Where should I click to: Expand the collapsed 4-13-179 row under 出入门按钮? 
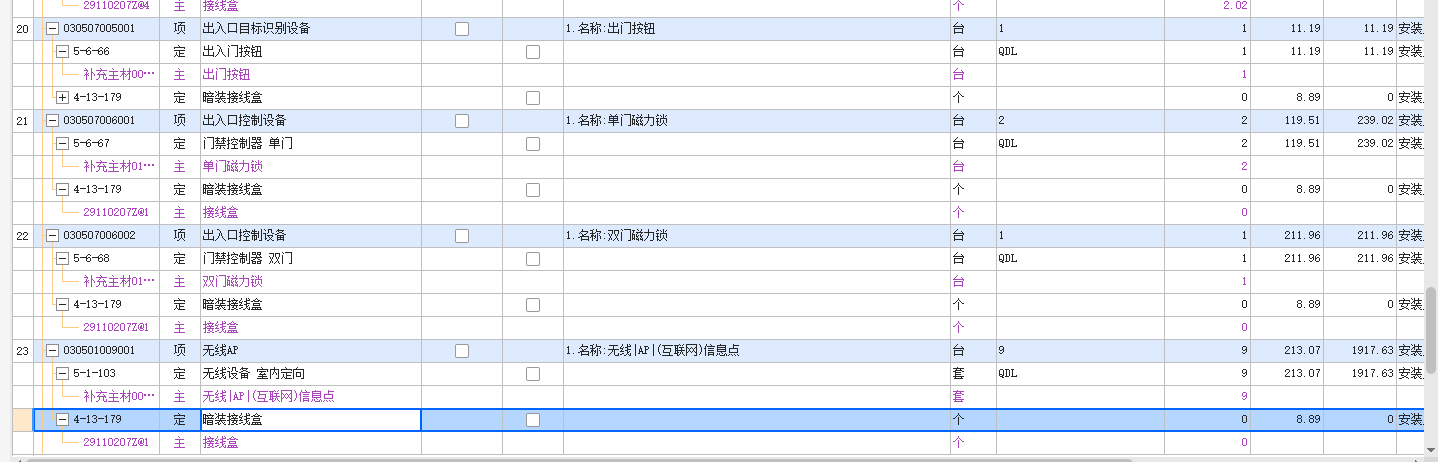click(62, 97)
